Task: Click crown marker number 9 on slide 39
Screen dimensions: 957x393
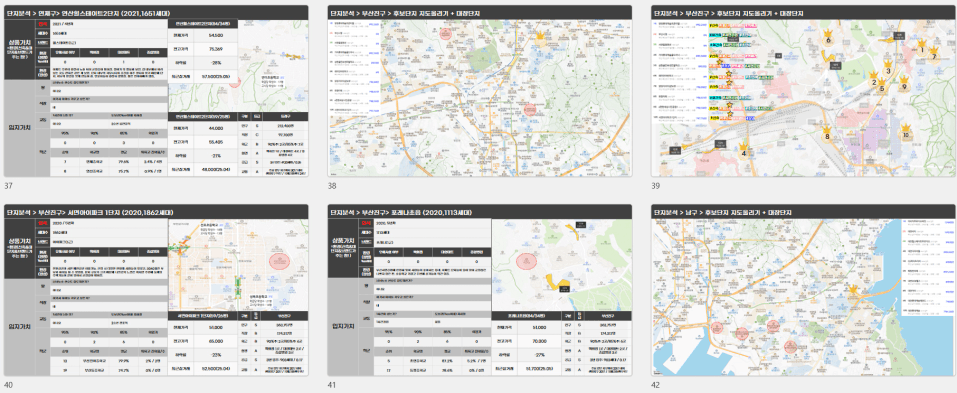Action: [x=905, y=84]
